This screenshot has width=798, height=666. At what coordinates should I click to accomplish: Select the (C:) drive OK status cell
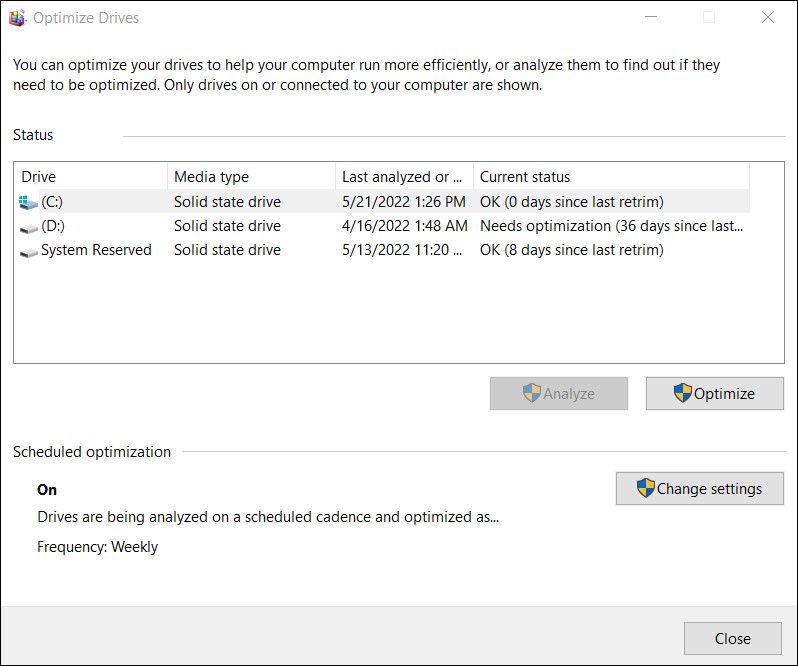[x=571, y=202]
